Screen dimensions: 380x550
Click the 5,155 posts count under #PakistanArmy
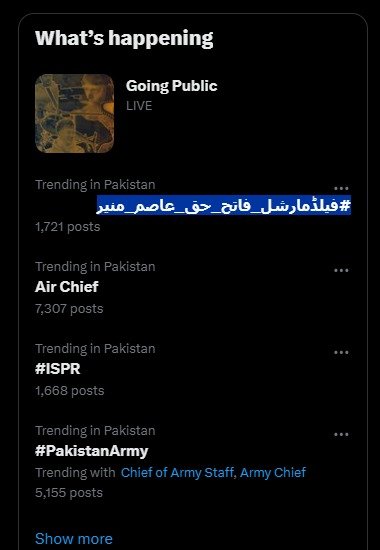pos(69,493)
